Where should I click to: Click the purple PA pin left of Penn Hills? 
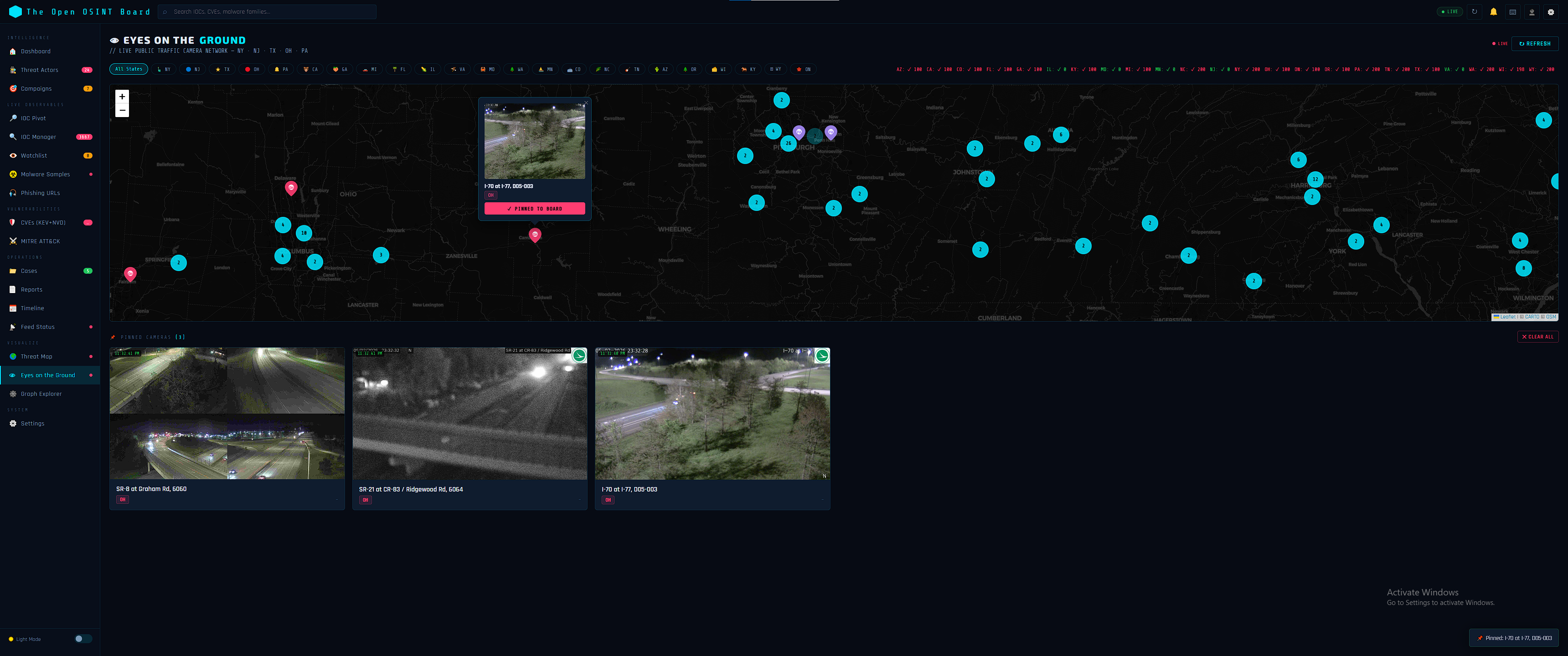[x=799, y=132]
